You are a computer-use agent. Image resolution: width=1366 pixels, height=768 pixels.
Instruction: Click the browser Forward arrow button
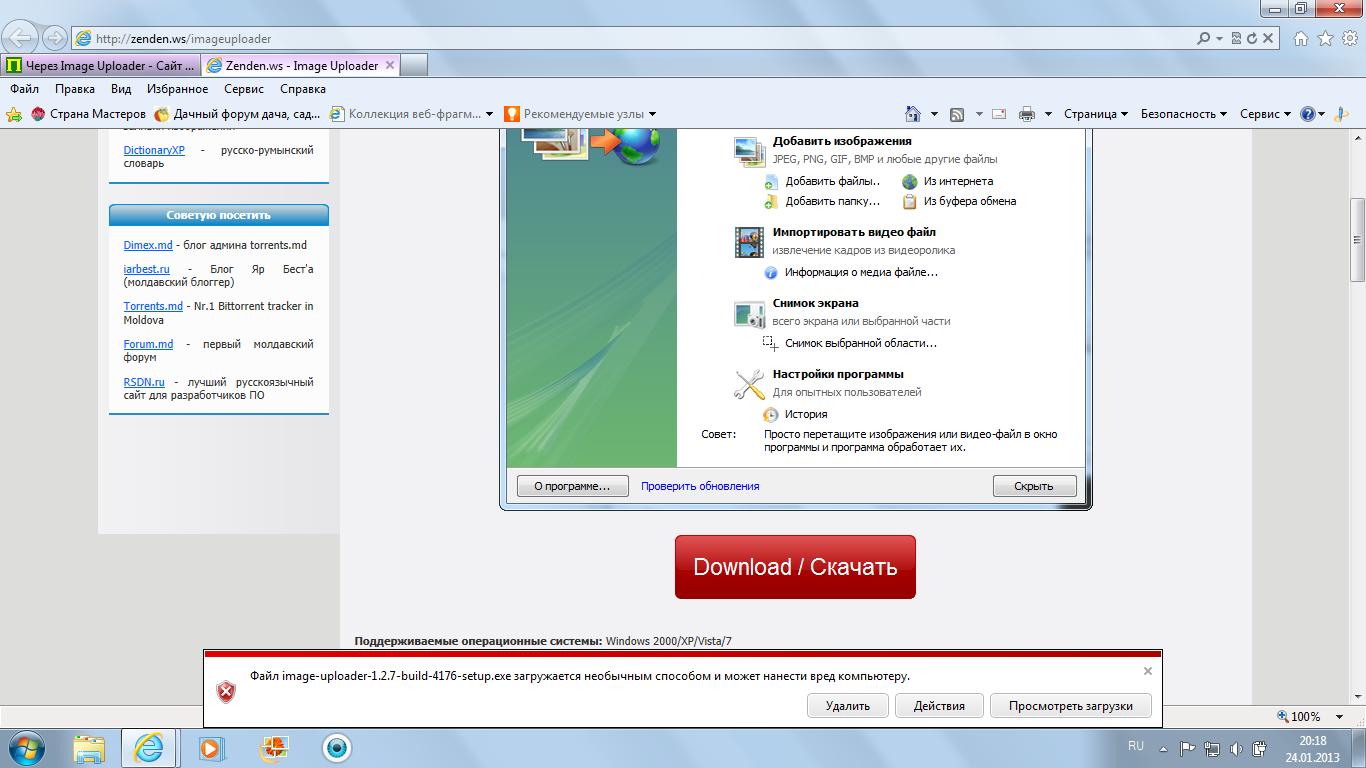pos(54,38)
